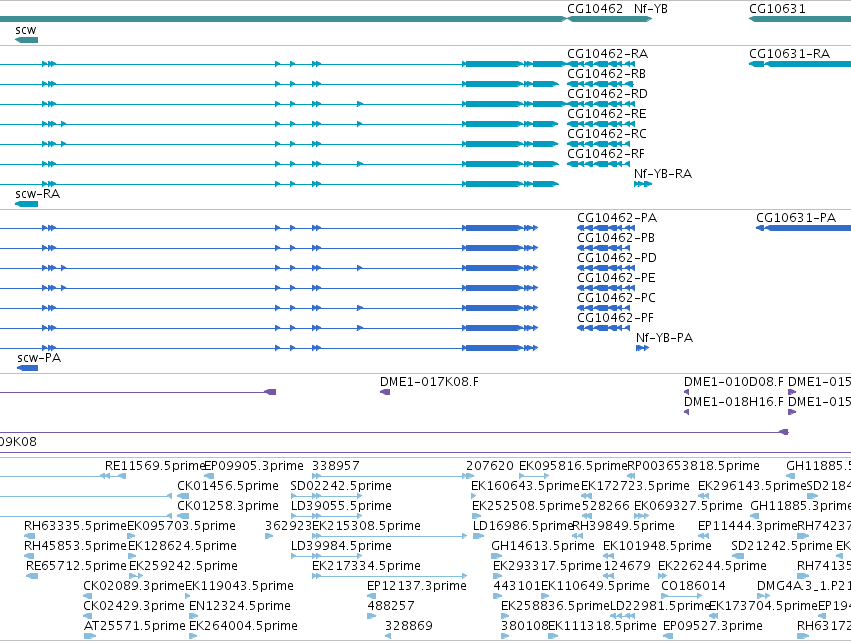Image resolution: width=851 pixels, height=641 pixels.
Task: Select the 488257 feature label
Action: click(391, 607)
